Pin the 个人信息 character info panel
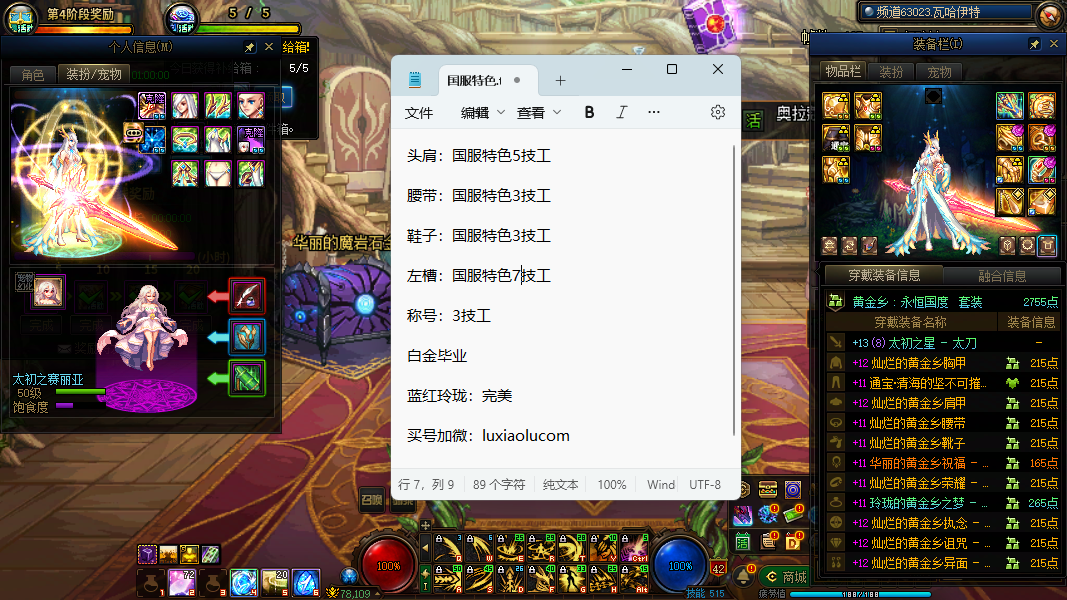 [x=249, y=47]
